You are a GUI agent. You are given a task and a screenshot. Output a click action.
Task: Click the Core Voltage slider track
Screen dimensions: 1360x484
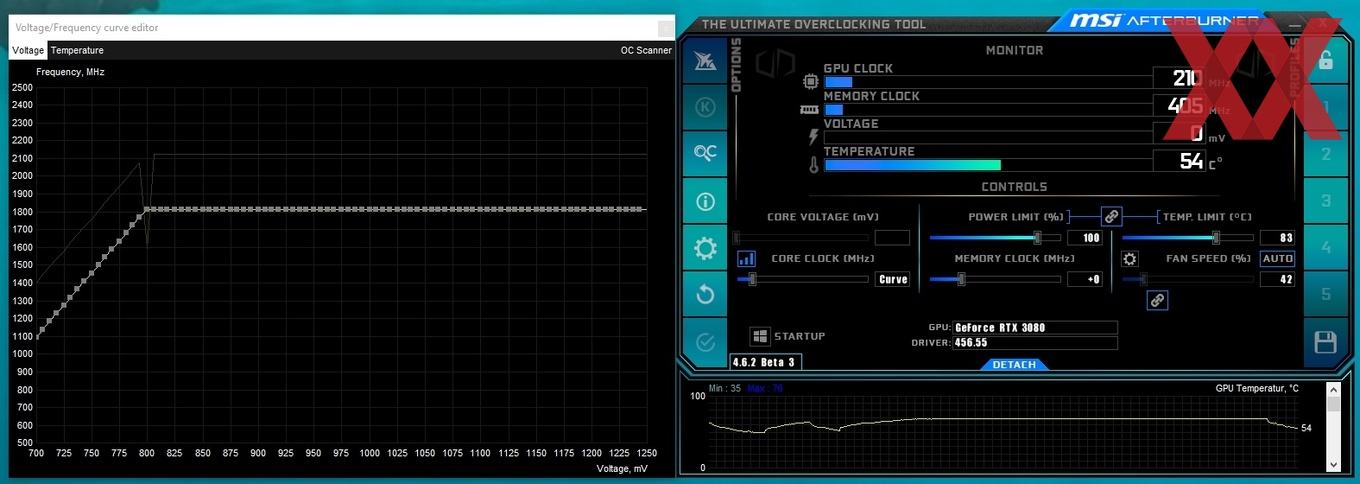pos(802,238)
